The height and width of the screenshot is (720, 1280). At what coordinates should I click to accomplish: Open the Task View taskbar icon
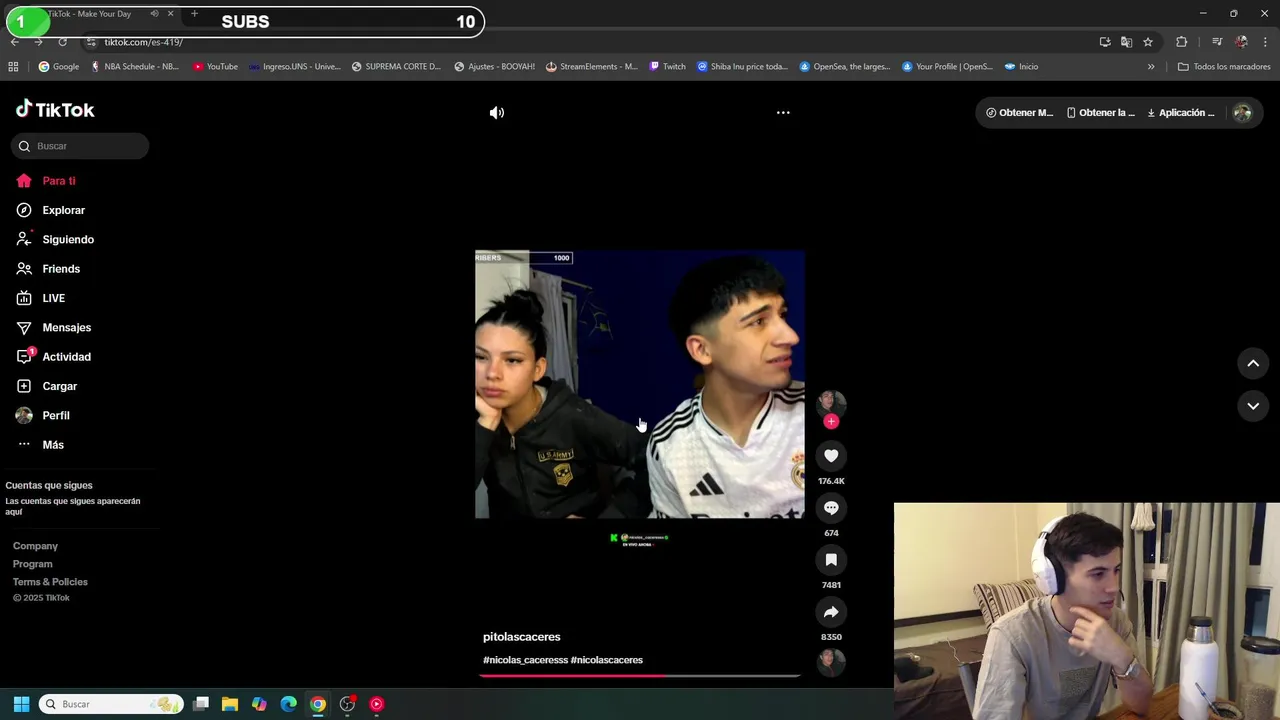coord(200,704)
